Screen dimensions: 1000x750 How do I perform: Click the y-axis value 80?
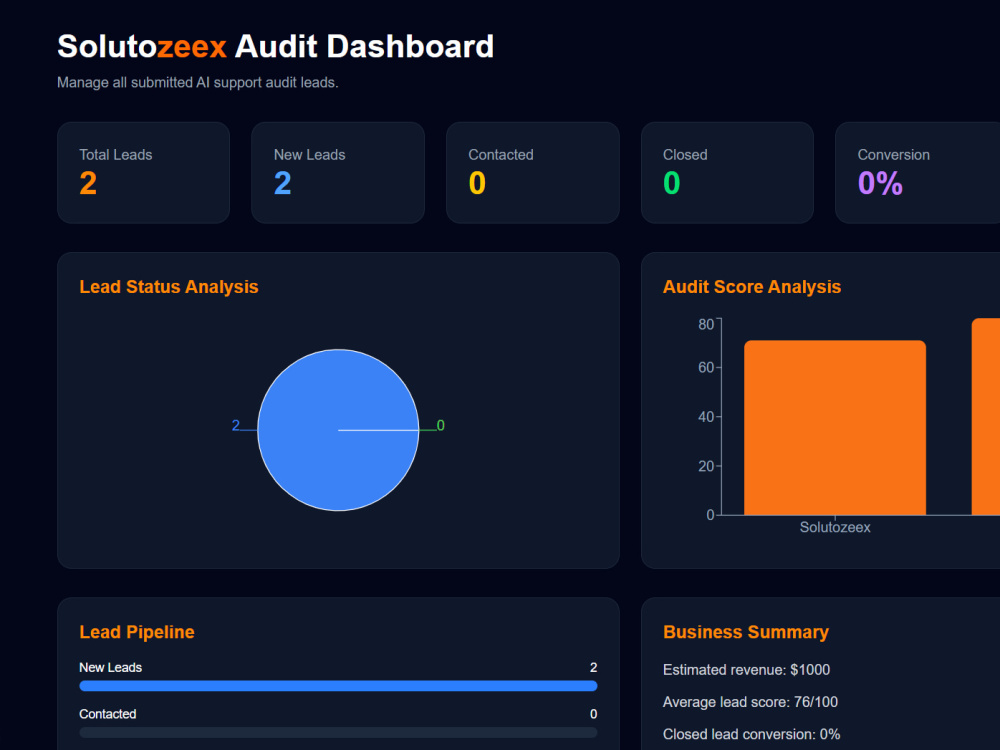tap(706, 325)
